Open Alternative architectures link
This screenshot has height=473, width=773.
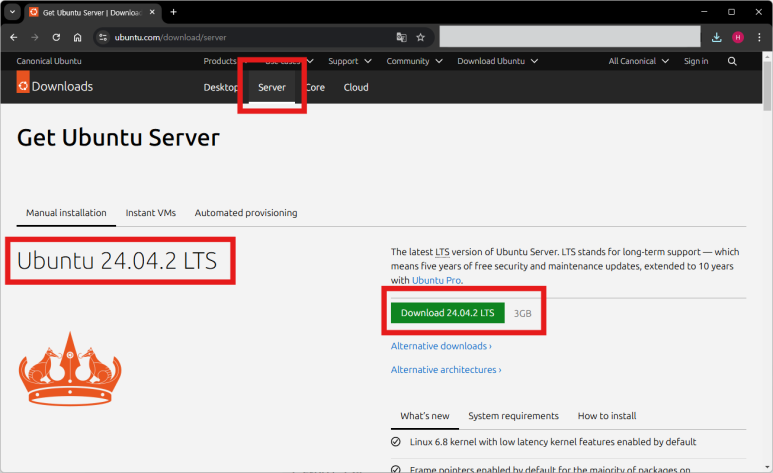point(446,370)
